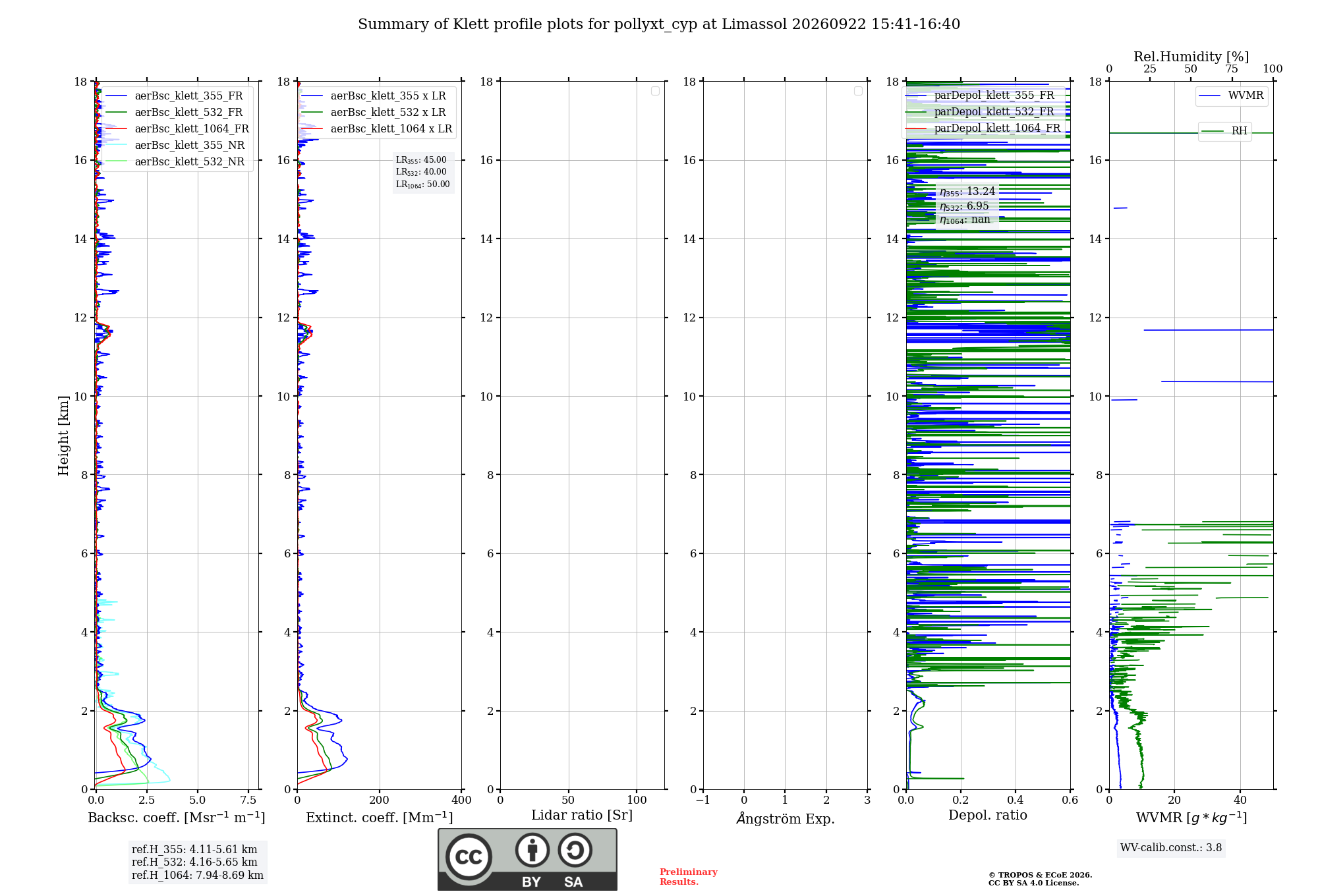This screenshot has height=896, width=1318.
Task: Click the 'Rel.Humidity [%]' top axis label
Action: pyautogui.click(x=1191, y=57)
